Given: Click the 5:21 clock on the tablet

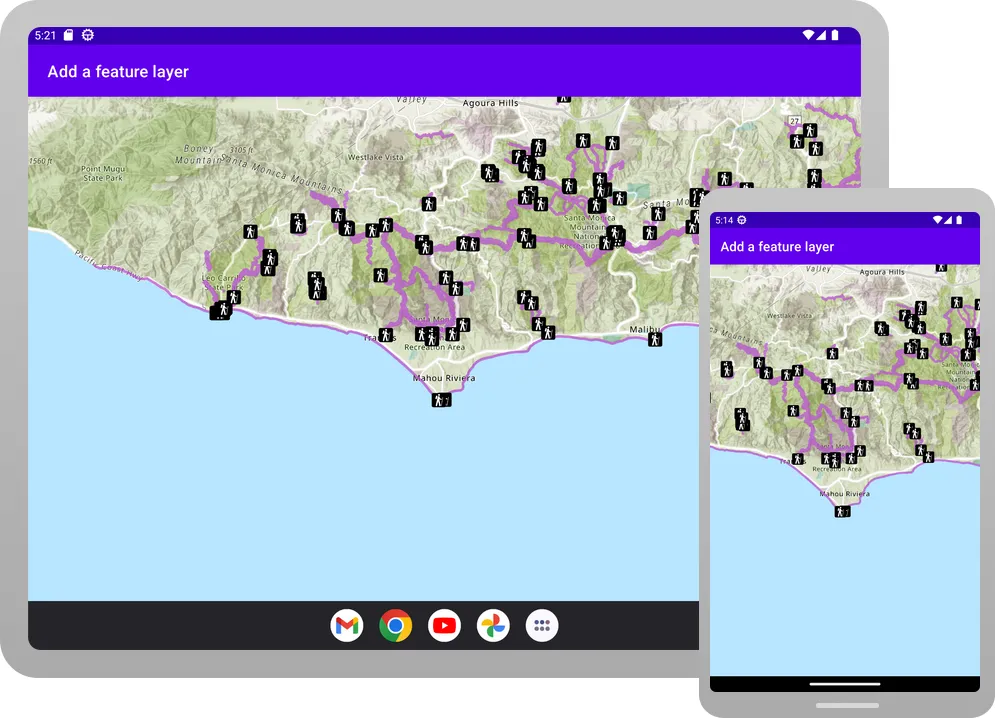Looking at the screenshot, I should click(45, 36).
